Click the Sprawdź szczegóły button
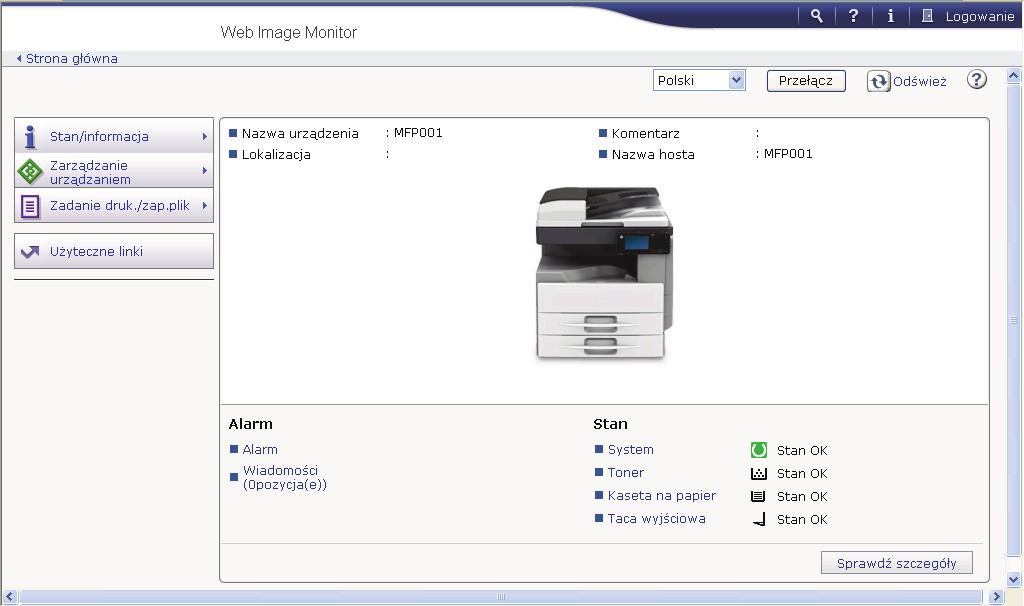1024x606 pixels. (x=897, y=563)
